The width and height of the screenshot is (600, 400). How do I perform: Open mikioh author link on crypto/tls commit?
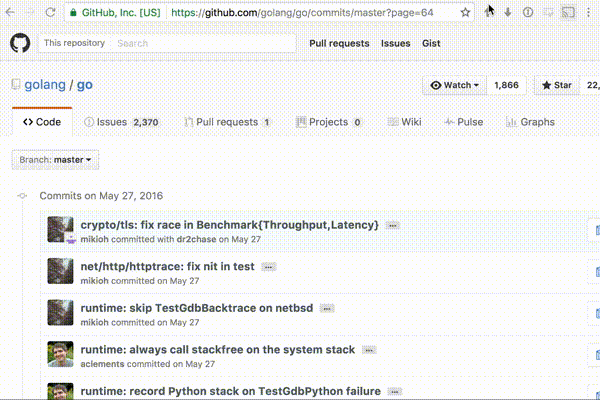coord(95,239)
